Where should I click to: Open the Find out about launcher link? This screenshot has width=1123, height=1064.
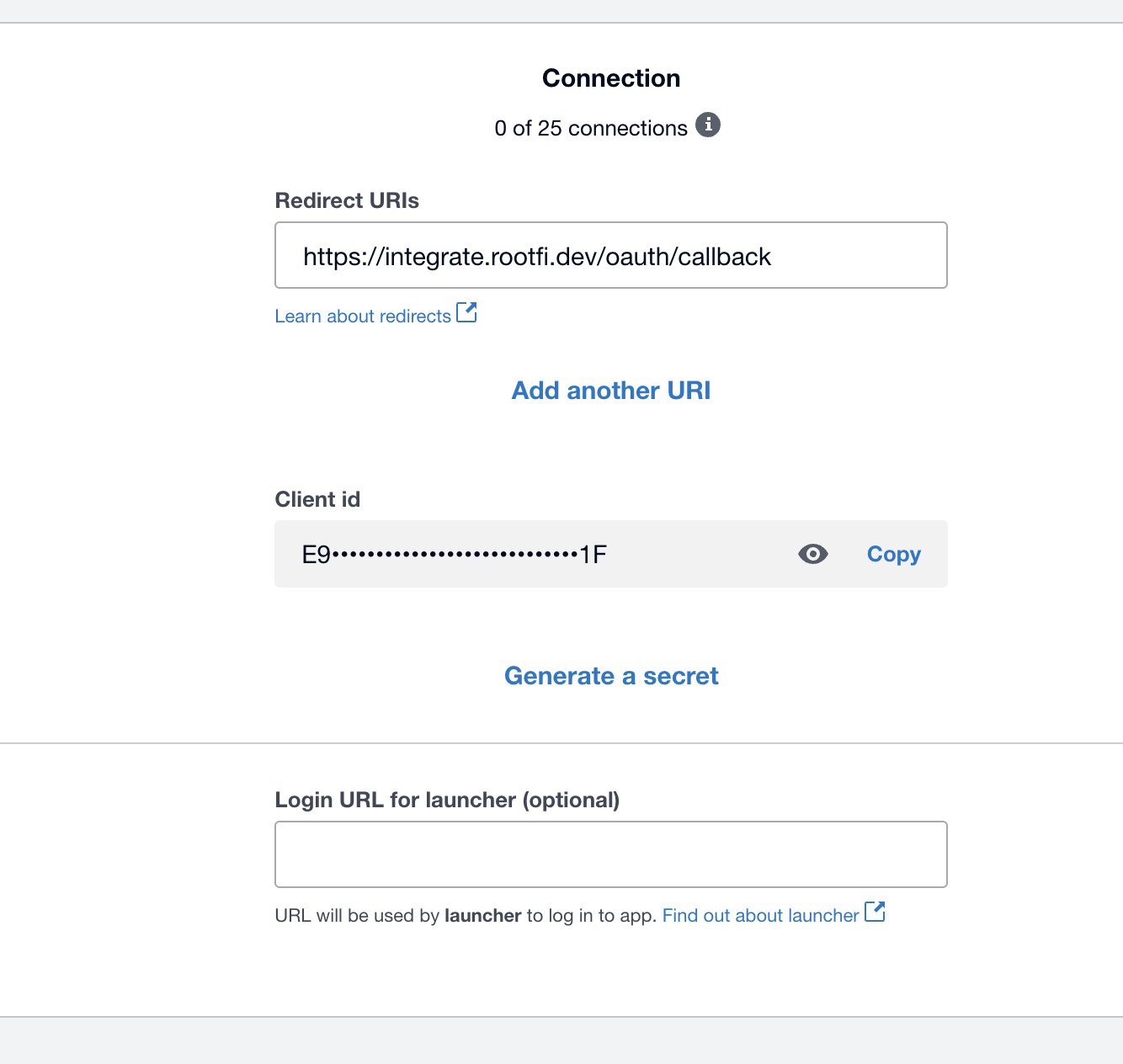click(760, 916)
